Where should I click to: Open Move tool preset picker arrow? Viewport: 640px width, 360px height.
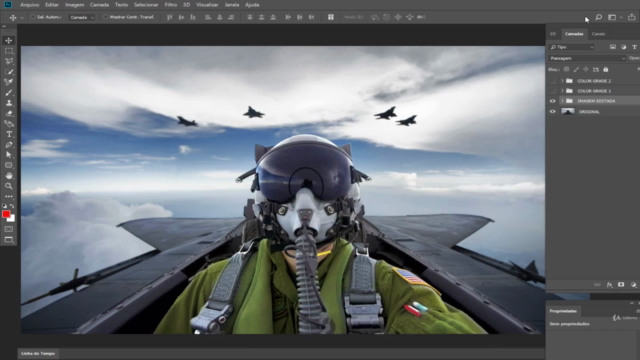tap(22, 18)
